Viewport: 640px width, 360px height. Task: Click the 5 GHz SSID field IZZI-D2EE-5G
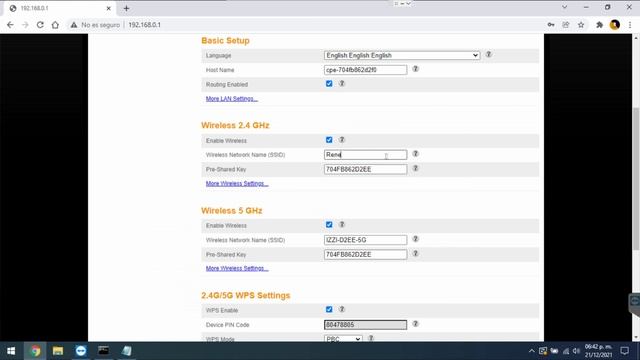tap(365, 240)
